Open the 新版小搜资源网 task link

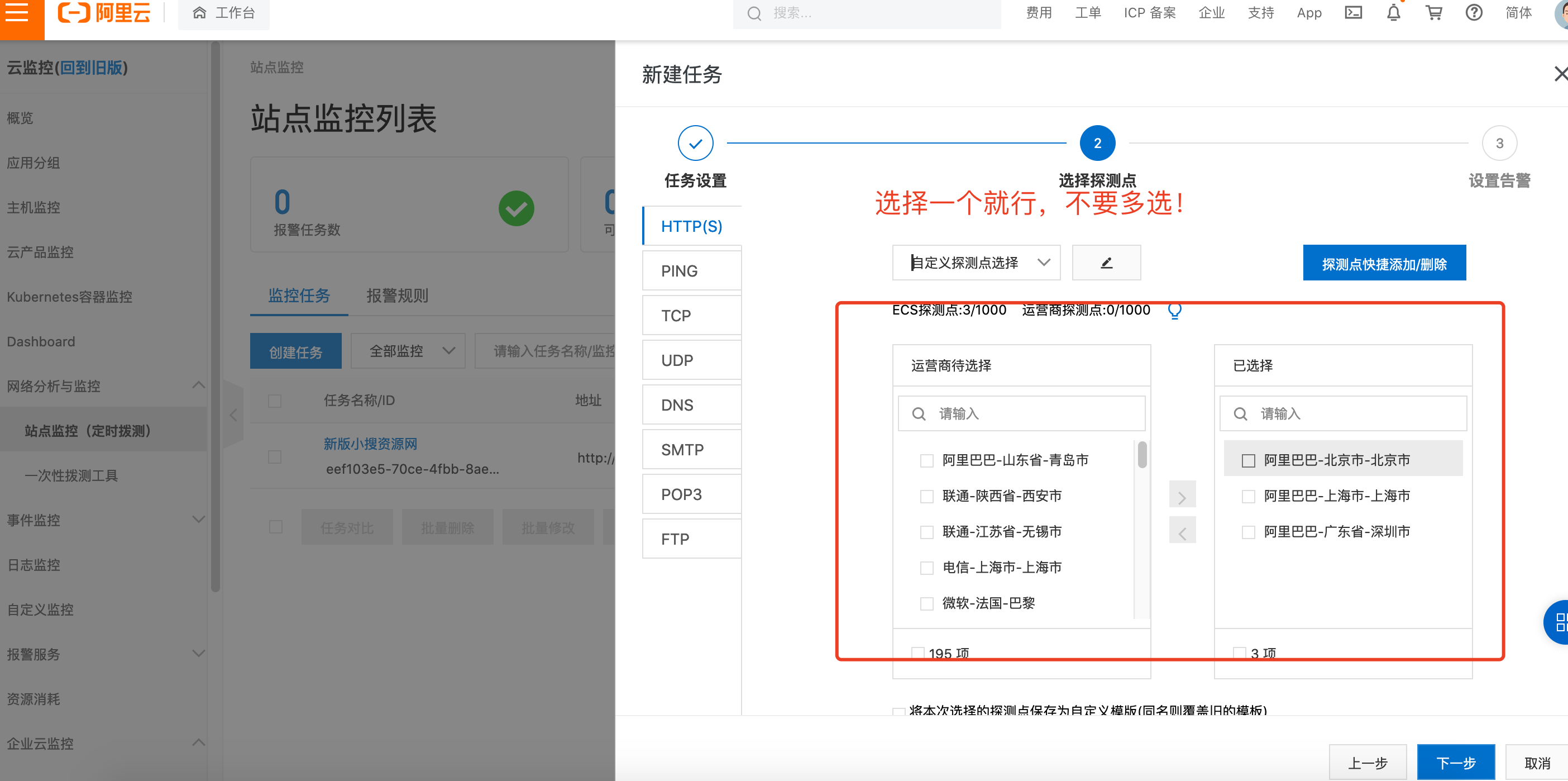(x=370, y=444)
